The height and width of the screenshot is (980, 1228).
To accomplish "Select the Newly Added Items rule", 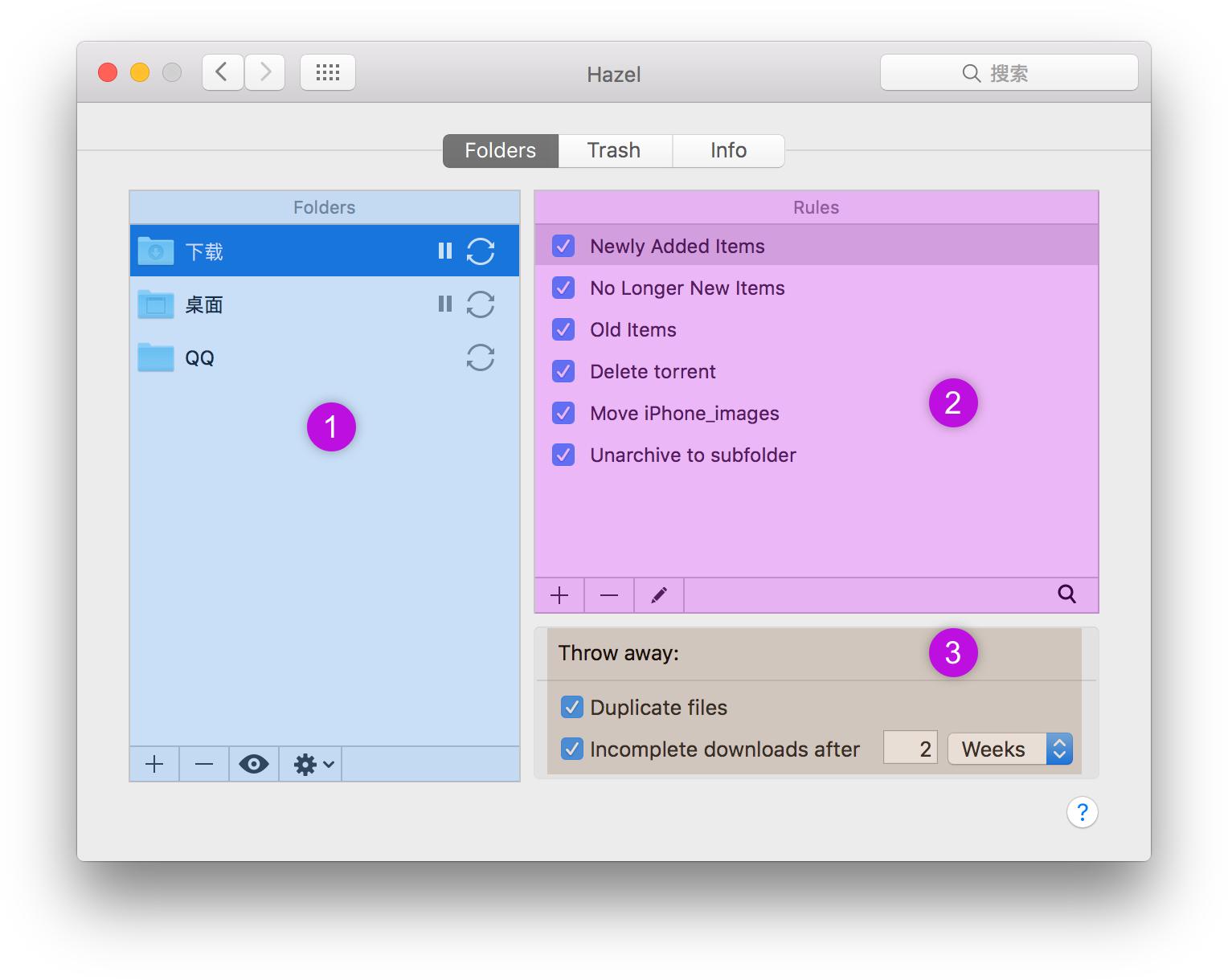I will coord(817,246).
